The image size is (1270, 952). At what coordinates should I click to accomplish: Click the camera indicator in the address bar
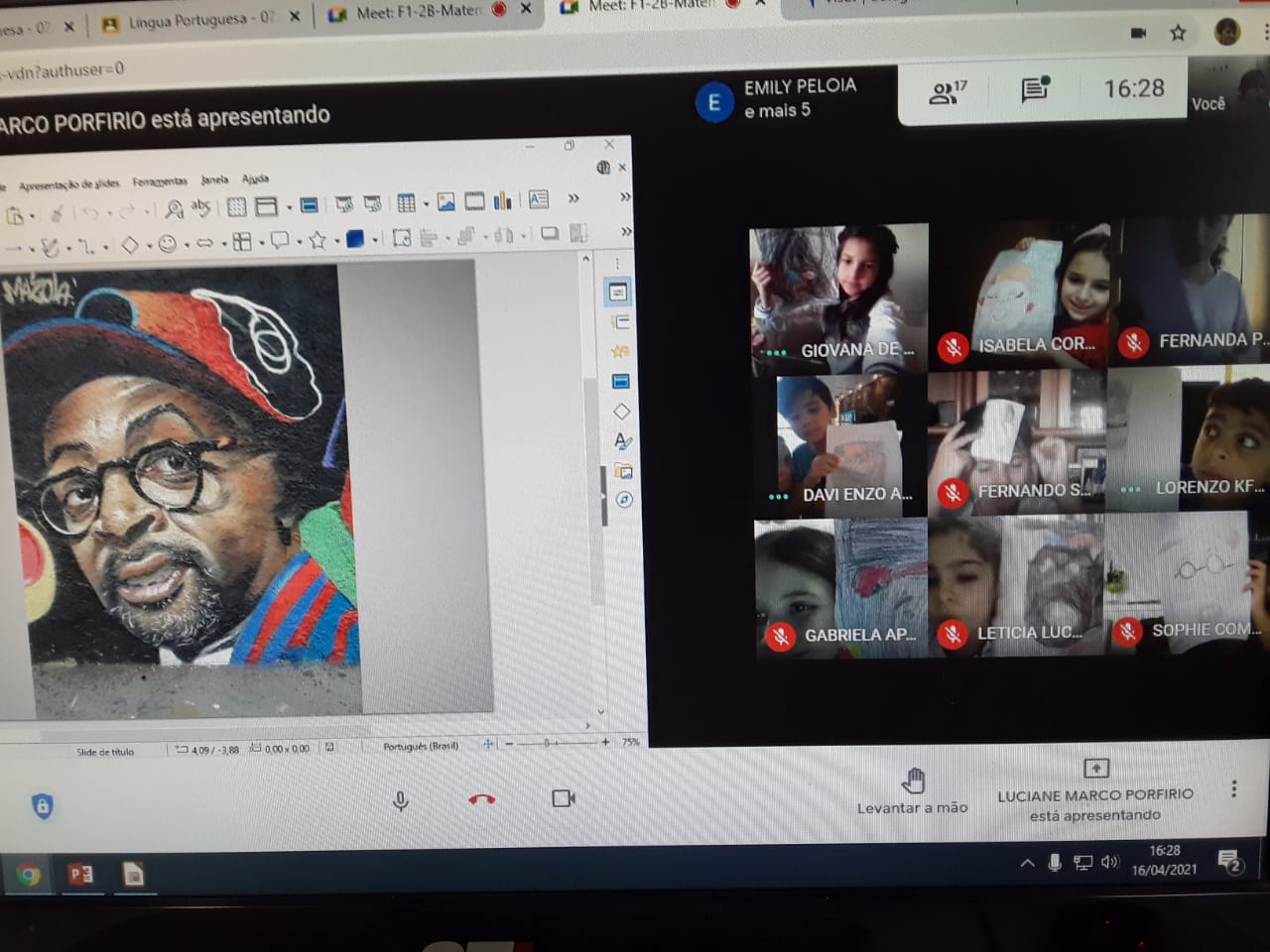click(x=1138, y=33)
